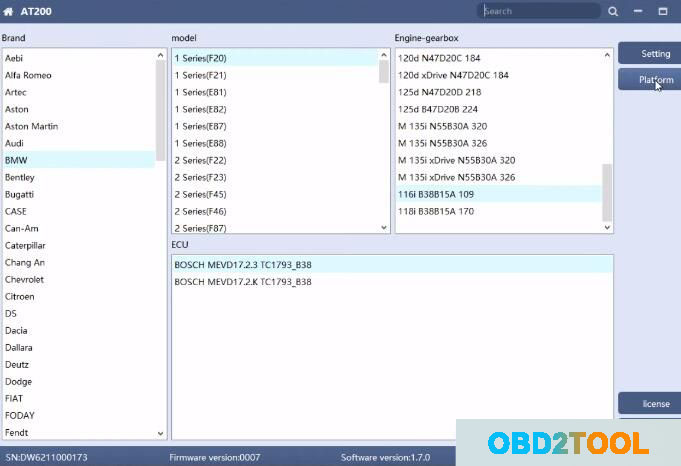
Task: Select Aebi brand
Action: pos(79,58)
